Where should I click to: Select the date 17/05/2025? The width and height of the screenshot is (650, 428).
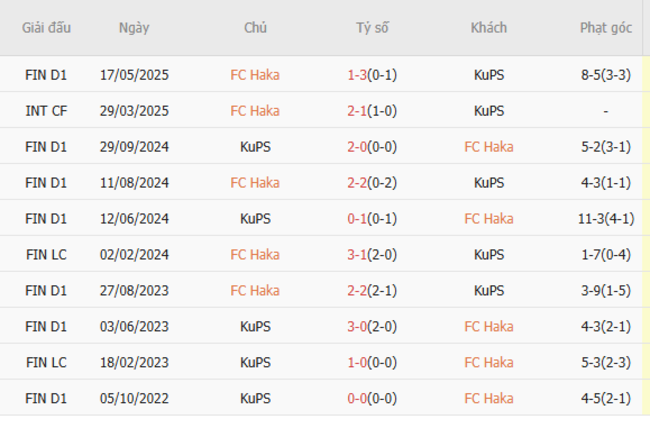click(x=134, y=75)
